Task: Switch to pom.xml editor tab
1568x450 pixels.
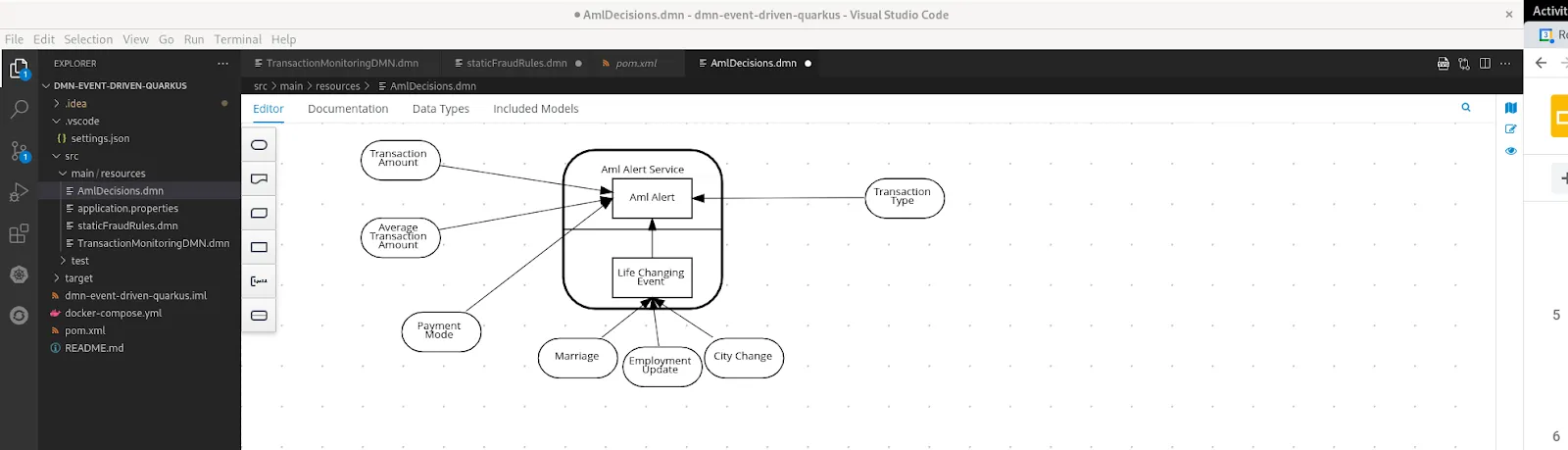Action: [636, 63]
